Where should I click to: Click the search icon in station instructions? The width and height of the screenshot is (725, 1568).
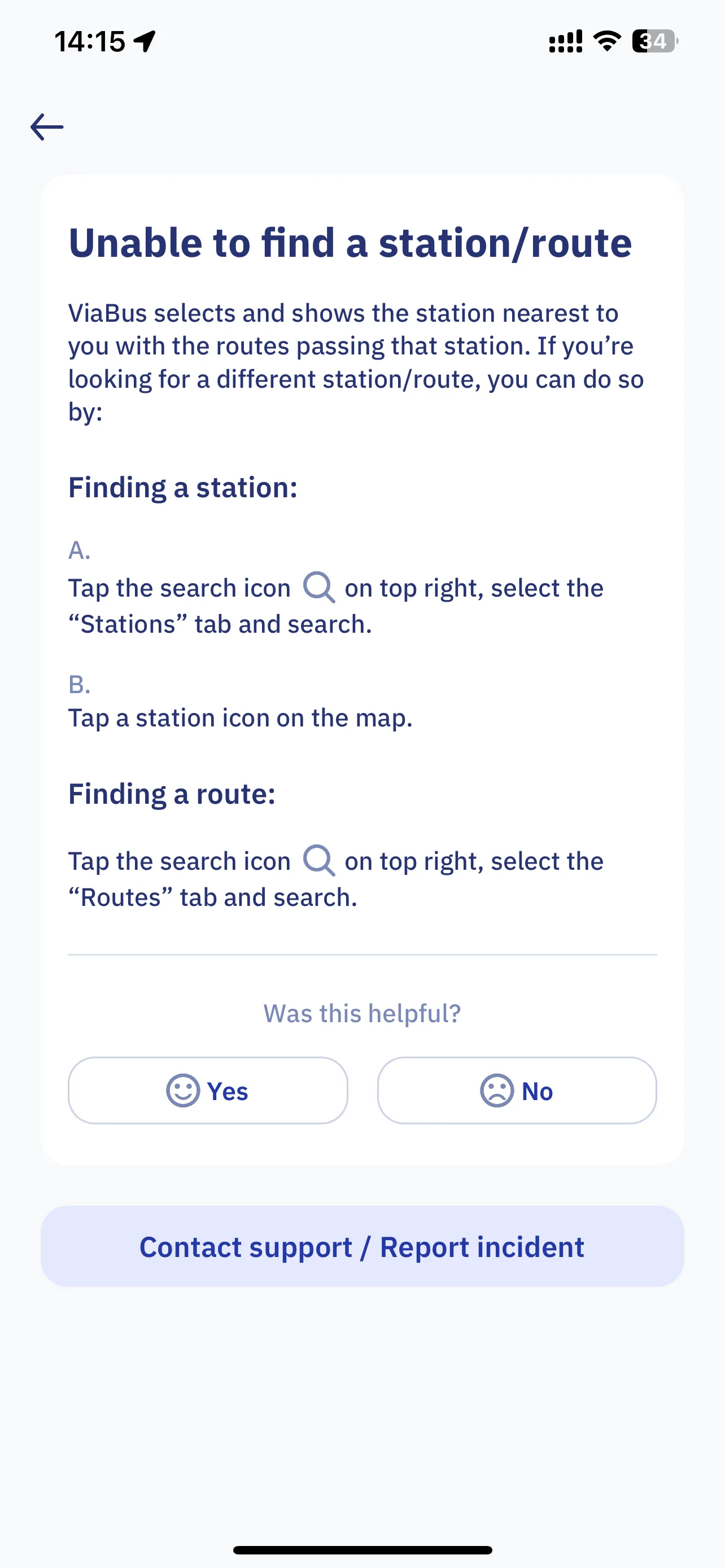(319, 588)
